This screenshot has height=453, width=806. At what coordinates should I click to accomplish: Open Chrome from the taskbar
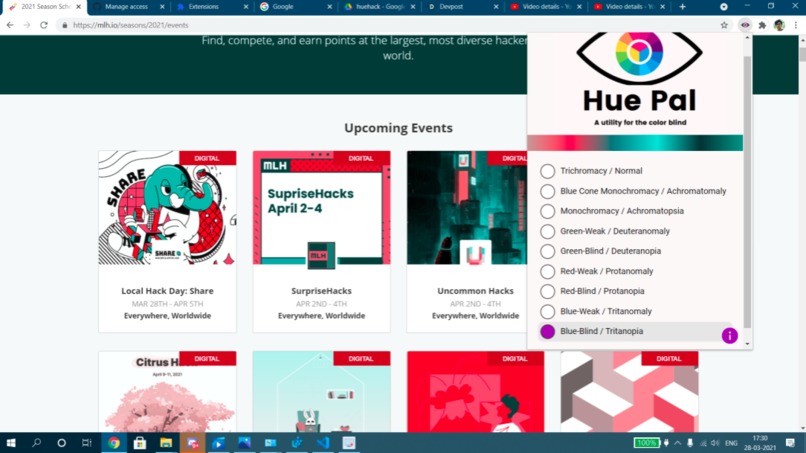[114, 443]
